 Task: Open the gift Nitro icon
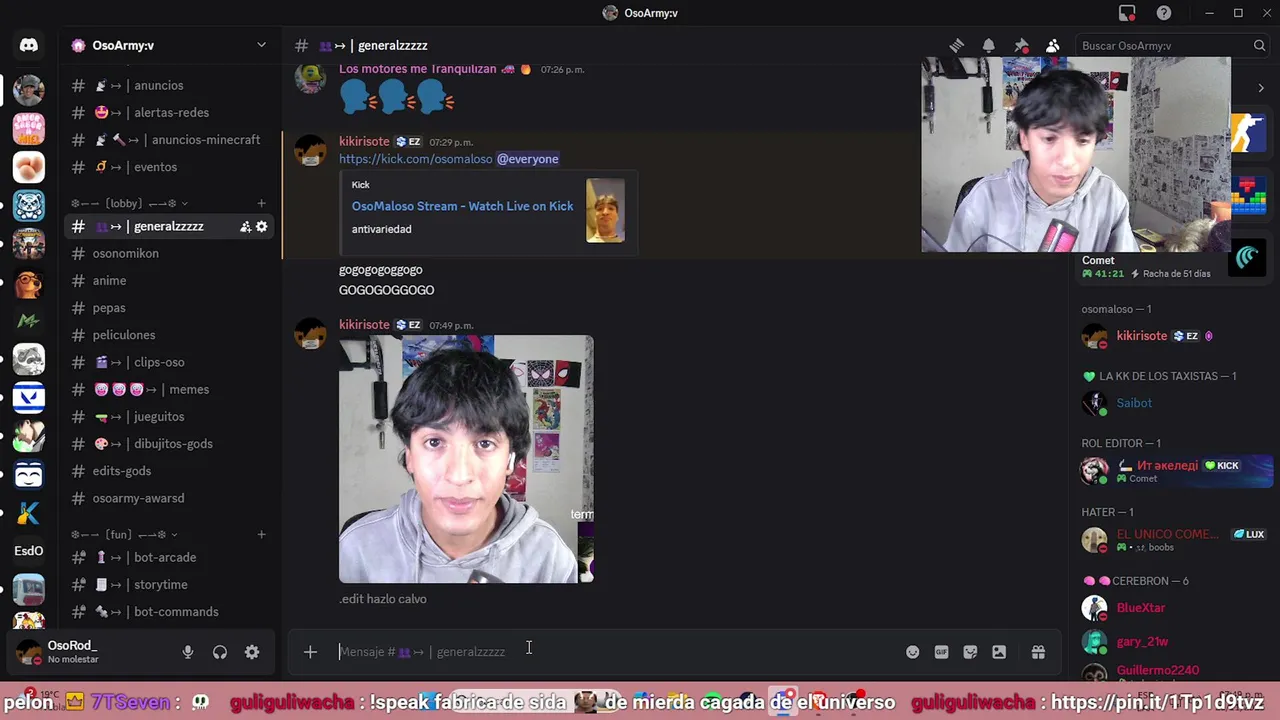1038,652
